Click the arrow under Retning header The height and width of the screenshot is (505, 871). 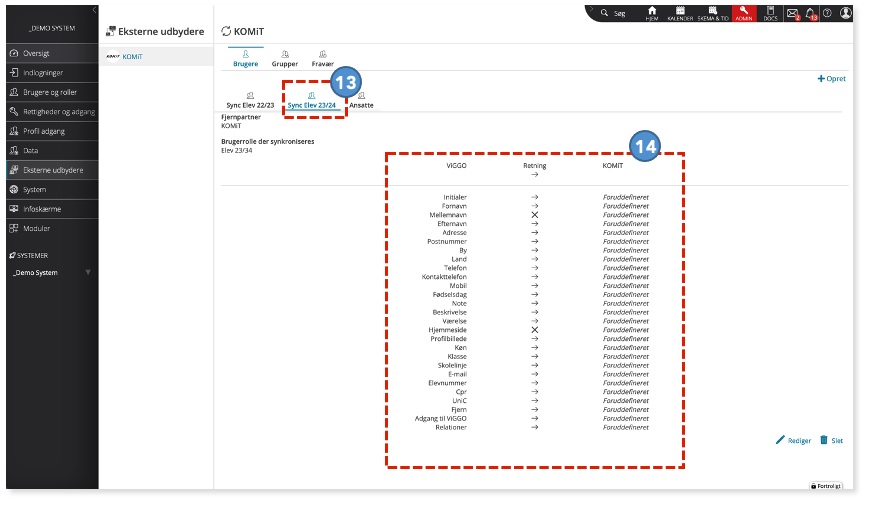534,174
